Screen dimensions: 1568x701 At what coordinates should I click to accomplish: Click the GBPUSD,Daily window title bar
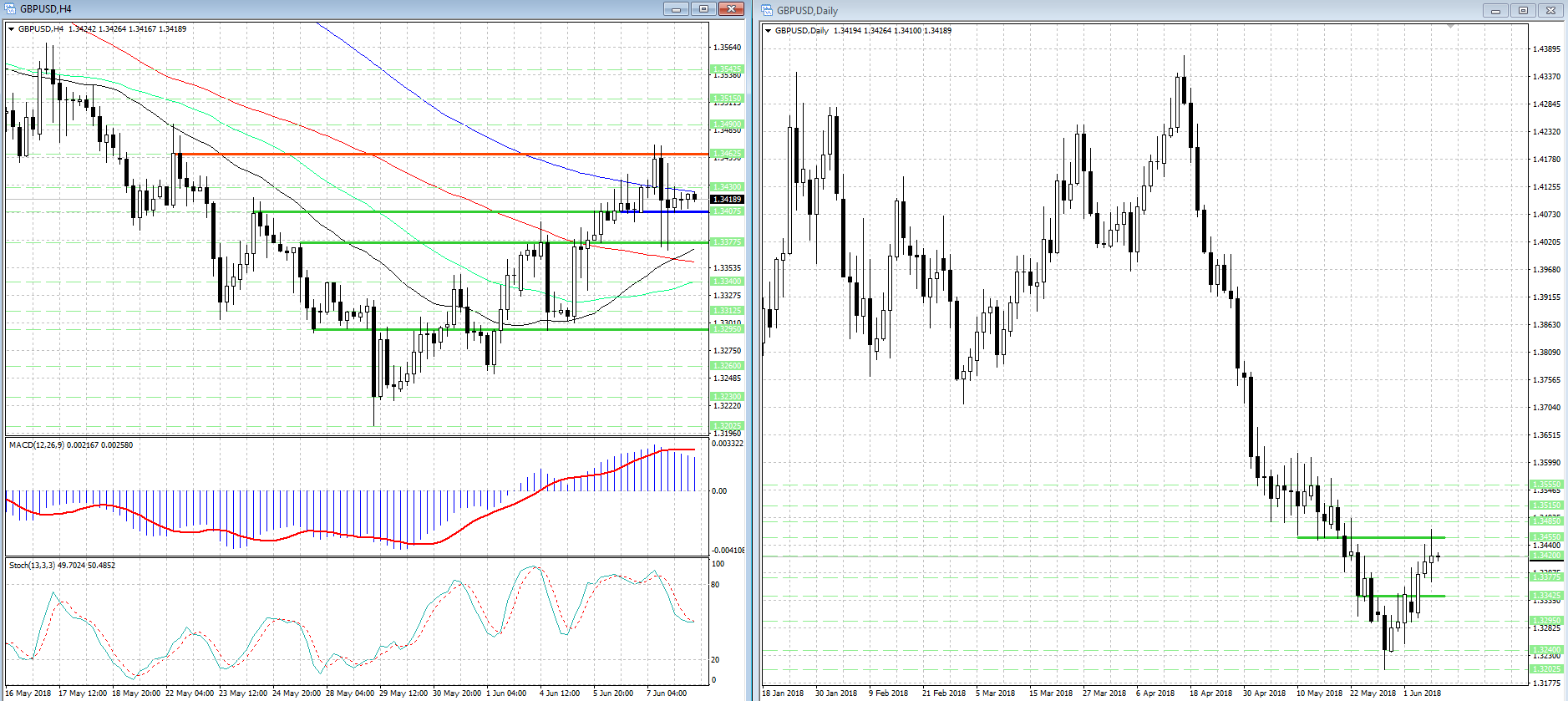pyautogui.click(x=1086, y=11)
